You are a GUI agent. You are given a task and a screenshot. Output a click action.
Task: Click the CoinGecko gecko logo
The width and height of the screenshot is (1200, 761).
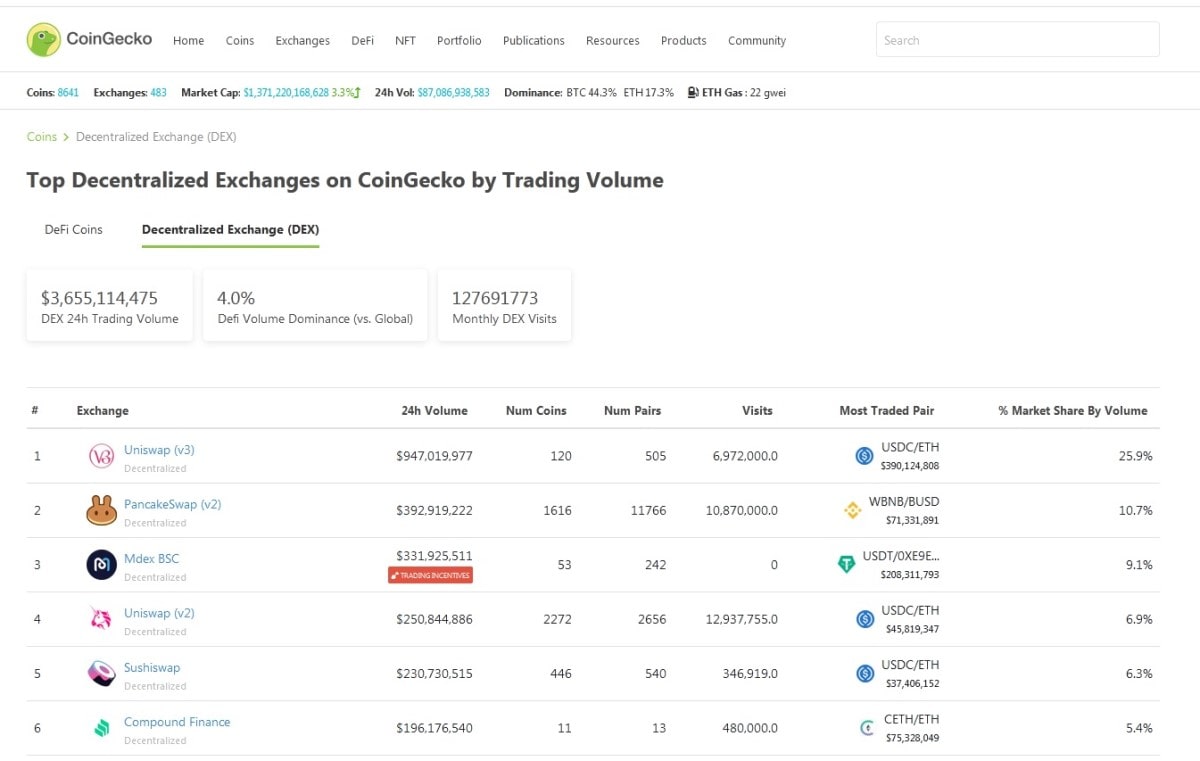pos(43,40)
